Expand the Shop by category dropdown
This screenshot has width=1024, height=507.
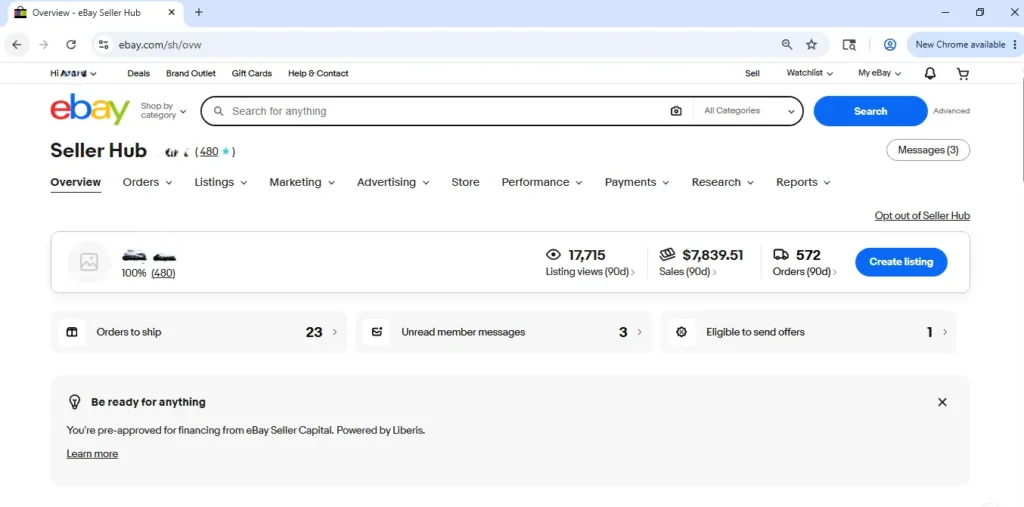(x=163, y=110)
